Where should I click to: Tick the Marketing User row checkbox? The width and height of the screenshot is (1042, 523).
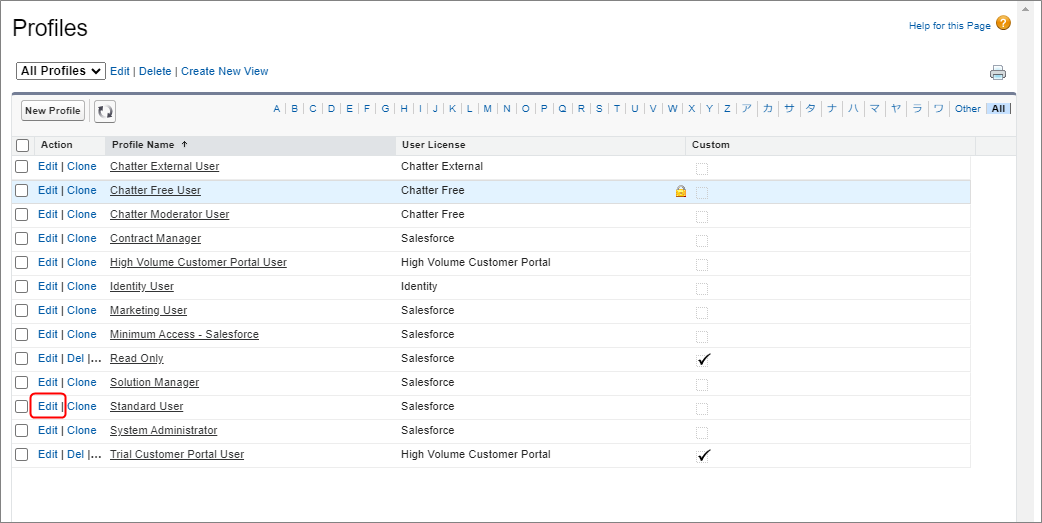(22, 310)
